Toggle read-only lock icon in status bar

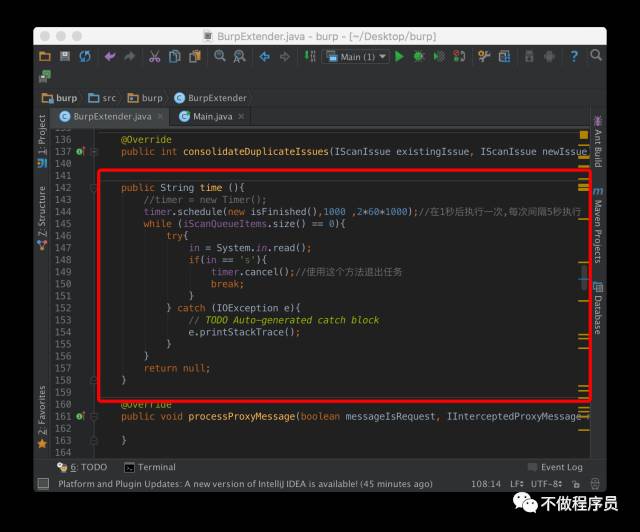(x=576, y=484)
